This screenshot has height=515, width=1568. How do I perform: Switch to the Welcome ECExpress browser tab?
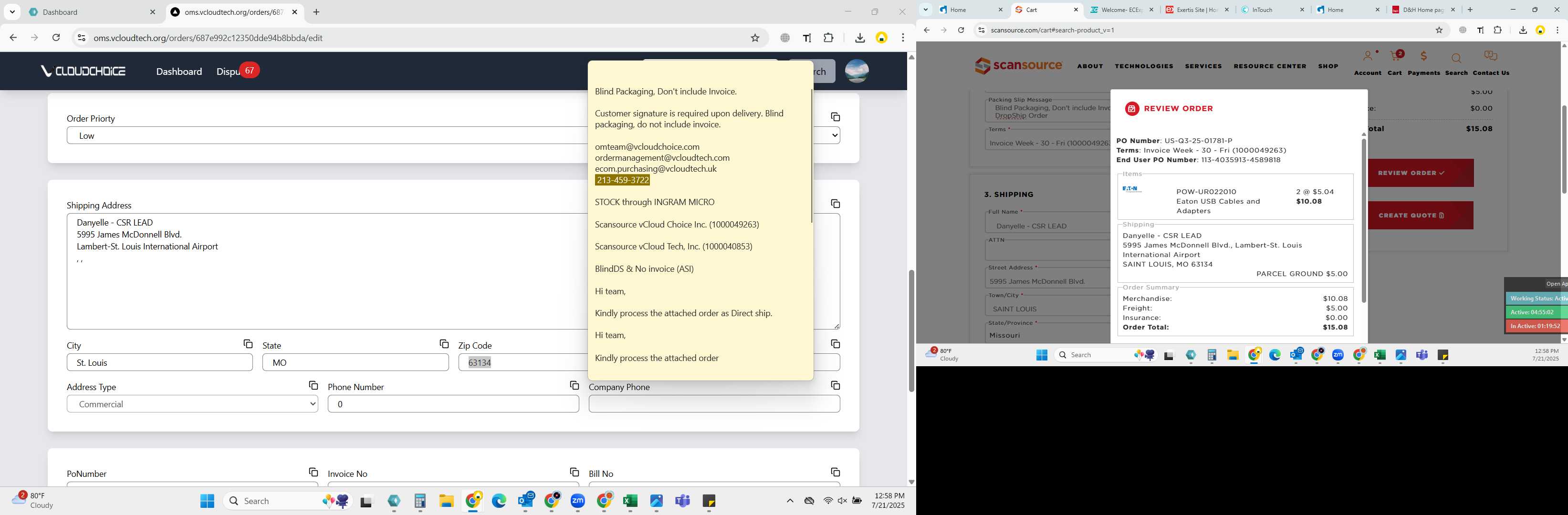tap(1121, 10)
